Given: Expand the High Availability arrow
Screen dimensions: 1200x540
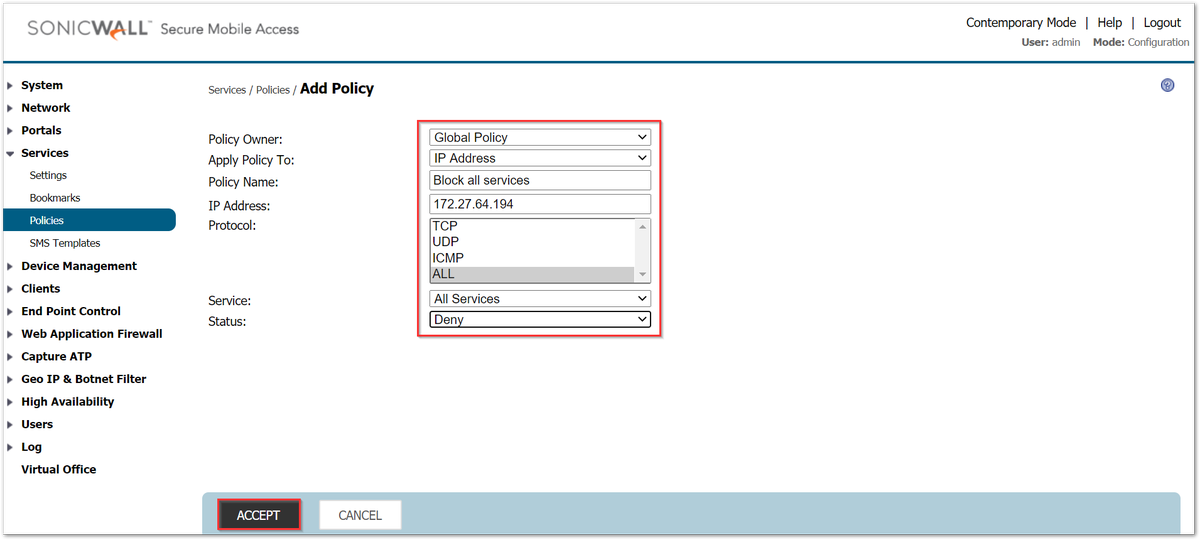Looking at the screenshot, I should pyautogui.click(x=10, y=402).
